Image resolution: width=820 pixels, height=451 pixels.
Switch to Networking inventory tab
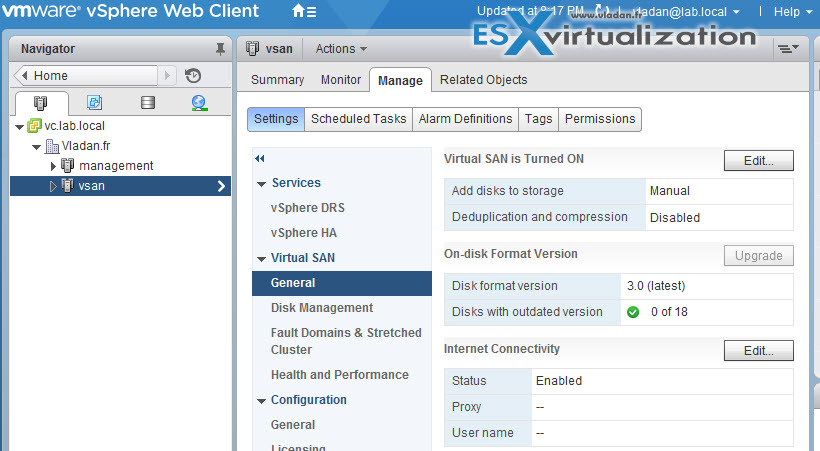pyautogui.click(x=199, y=103)
